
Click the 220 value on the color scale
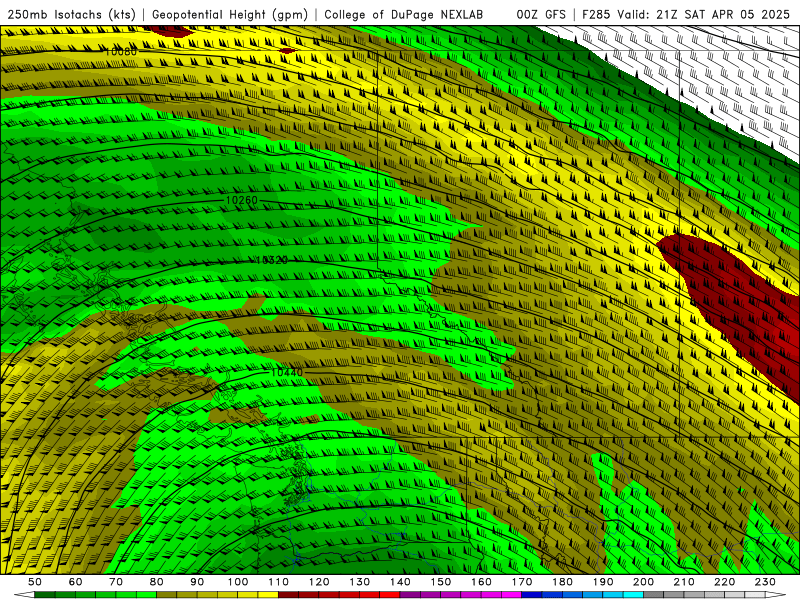[x=724, y=582]
